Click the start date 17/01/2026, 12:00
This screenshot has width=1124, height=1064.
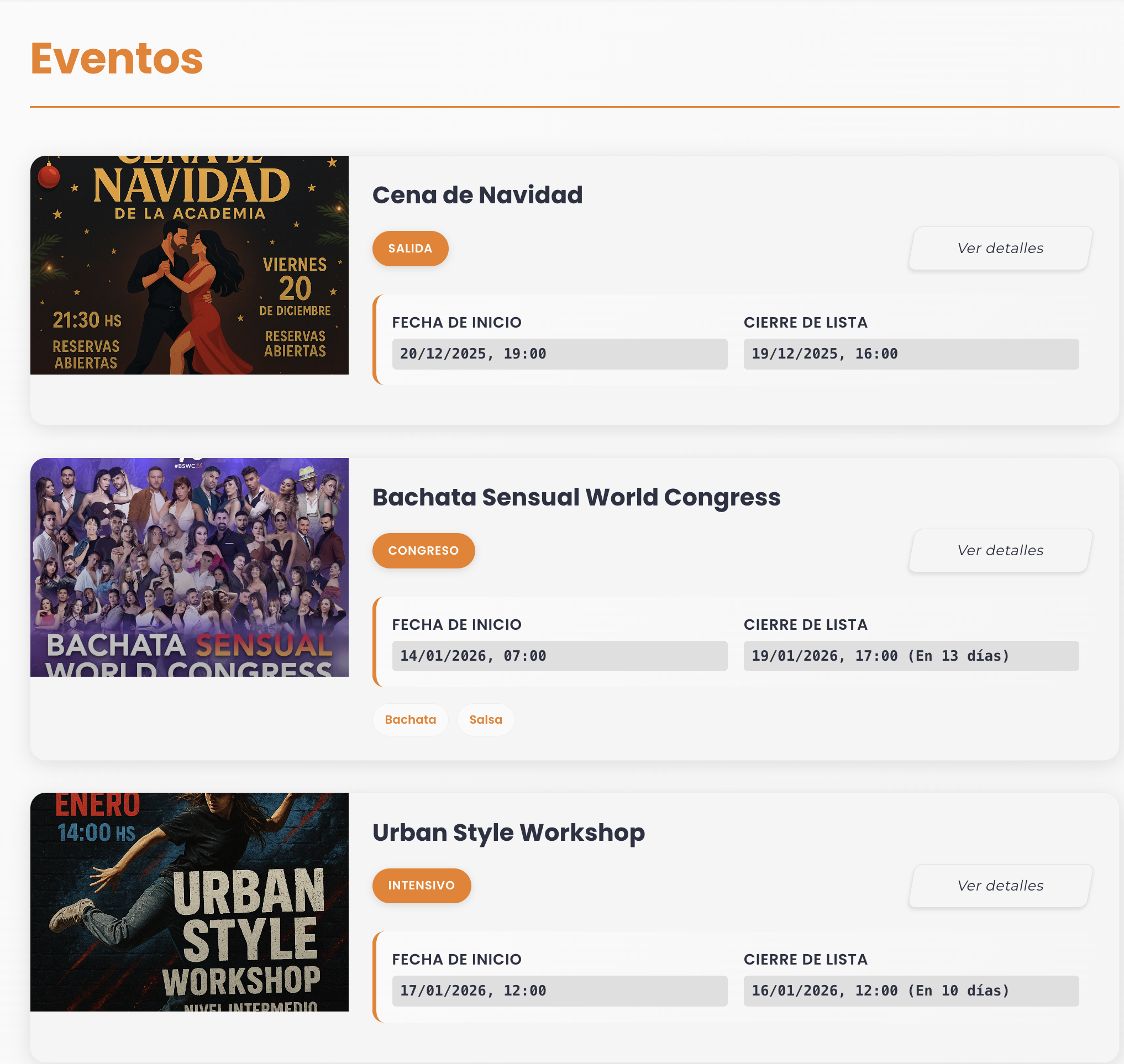[x=559, y=991]
